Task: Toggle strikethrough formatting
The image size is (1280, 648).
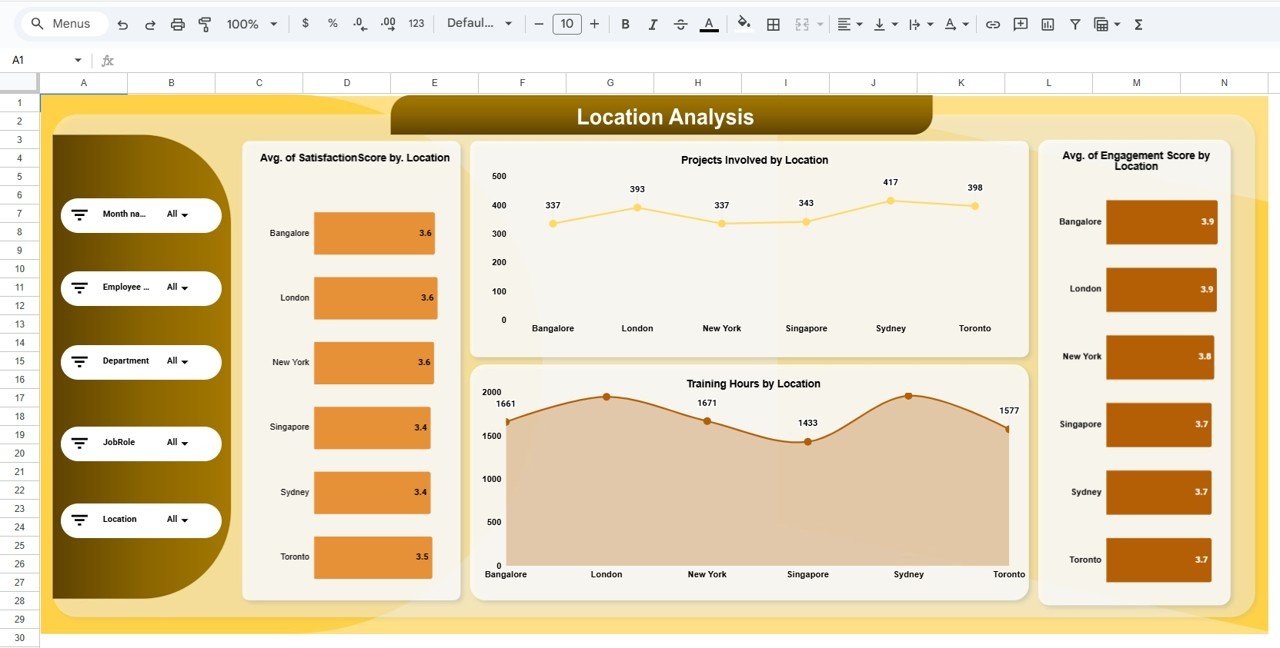Action: 681,23
